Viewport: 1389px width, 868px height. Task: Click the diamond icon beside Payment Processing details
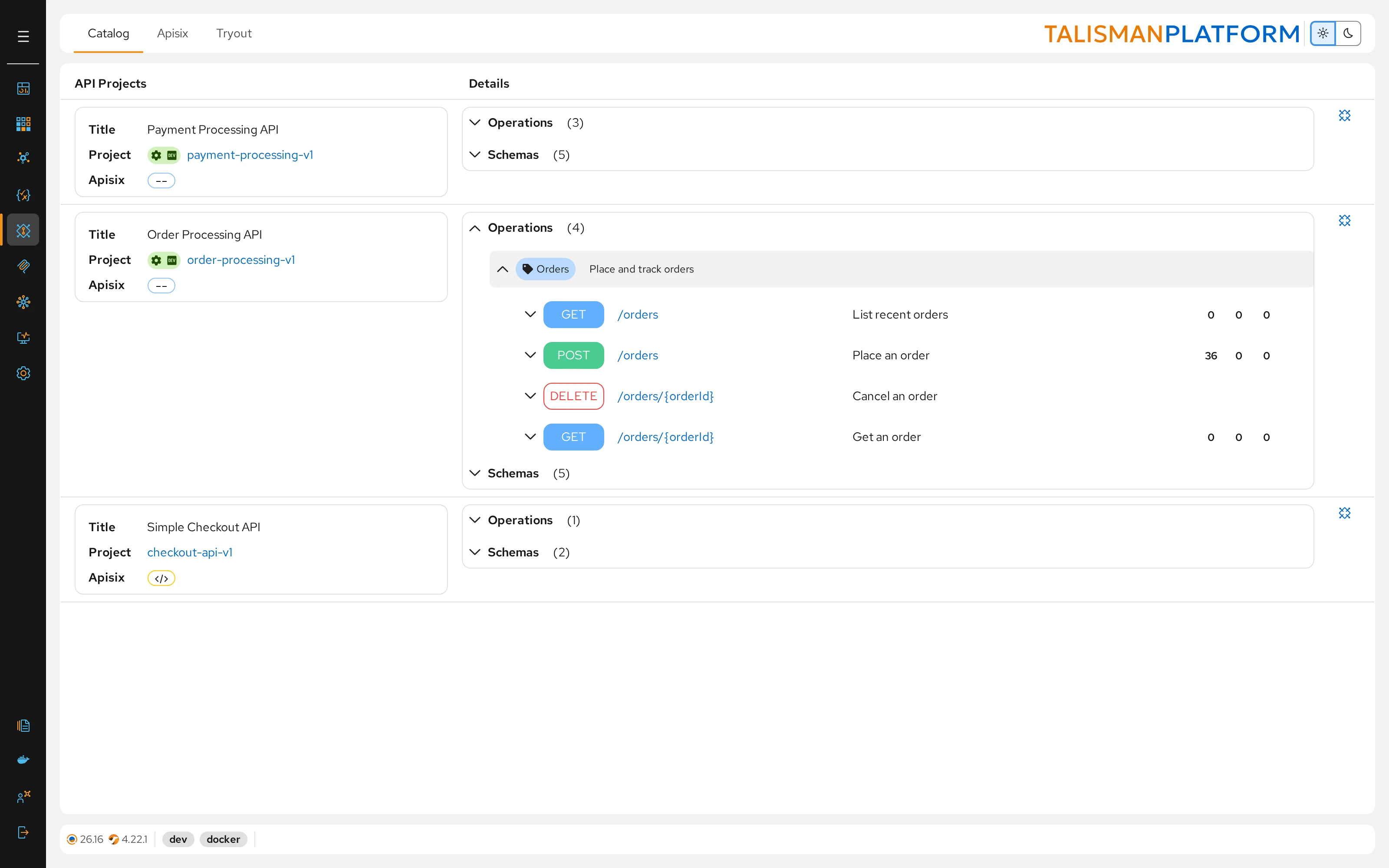point(1344,115)
